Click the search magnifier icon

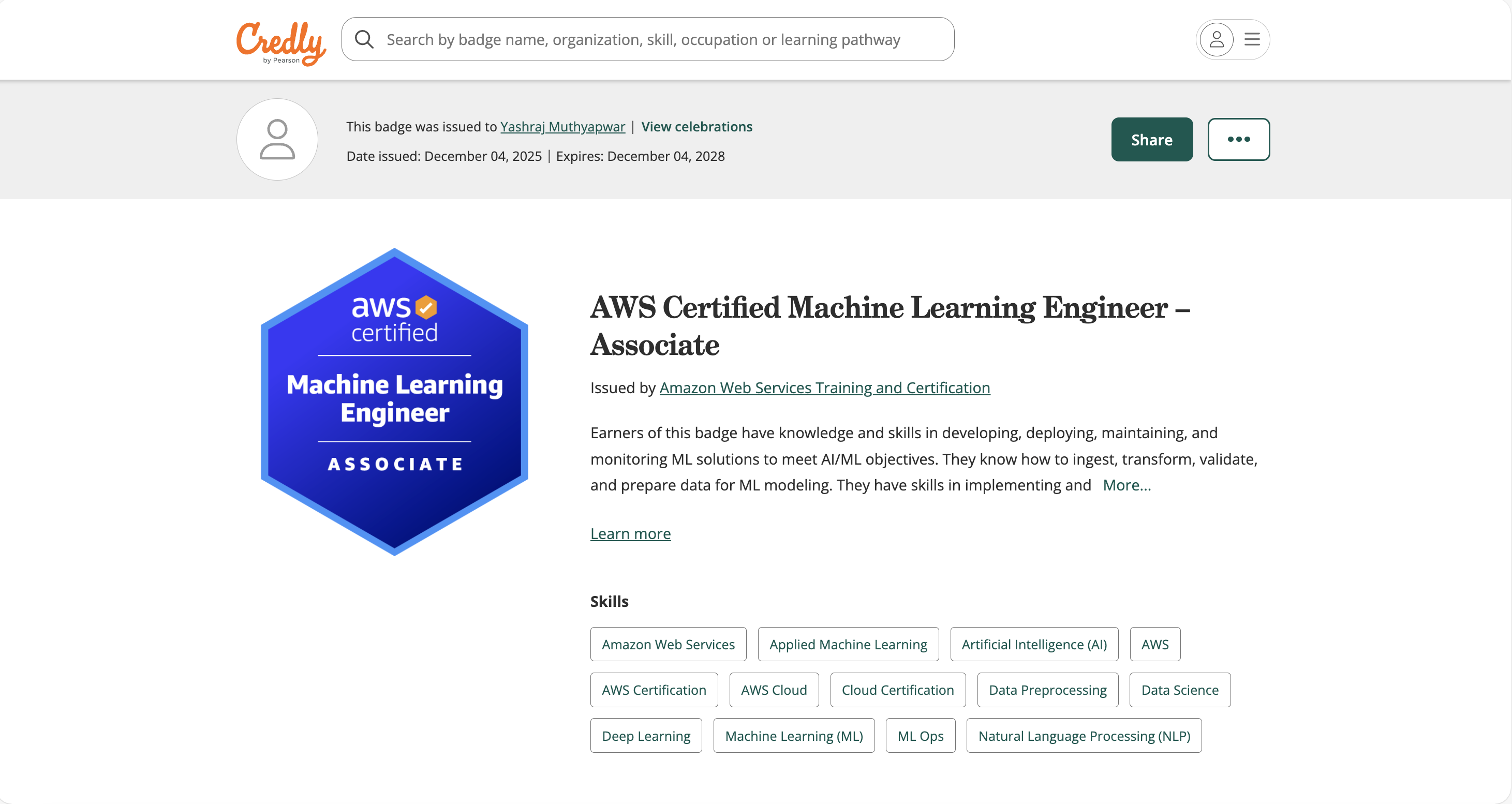tap(364, 39)
